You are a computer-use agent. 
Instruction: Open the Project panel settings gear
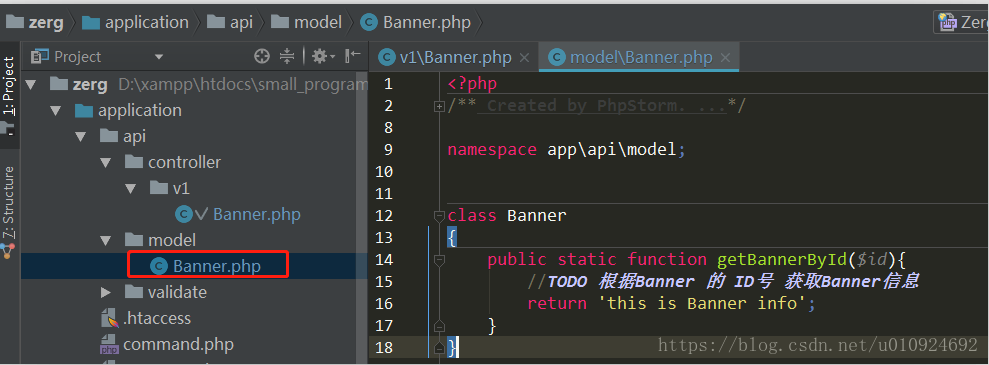pos(324,56)
